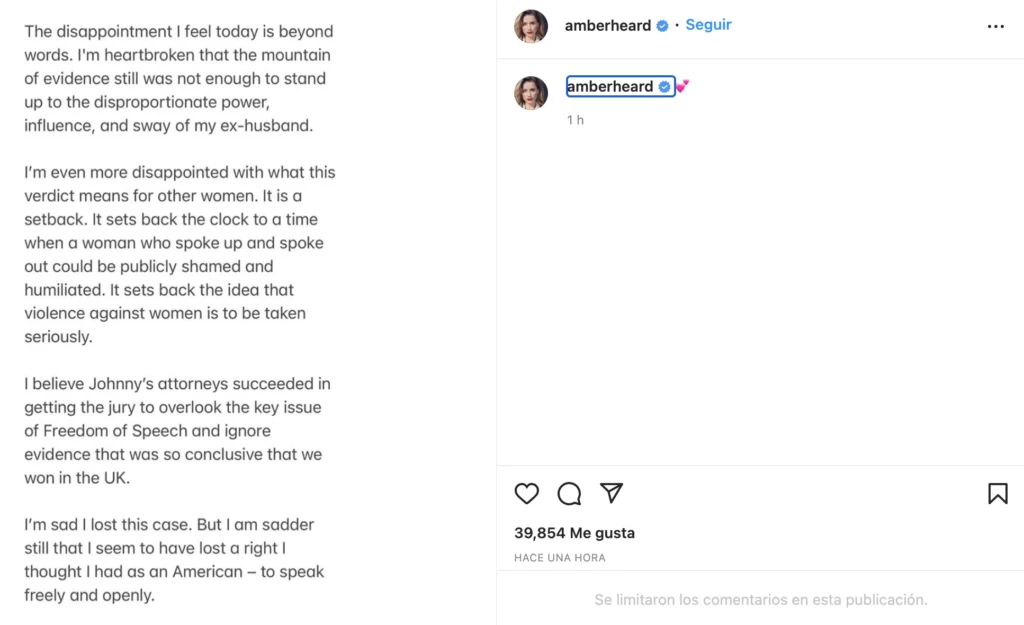Click the verified badge in post header
Image resolution: width=1024 pixels, height=625 pixels.
pyautogui.click(x=662, y=26)
